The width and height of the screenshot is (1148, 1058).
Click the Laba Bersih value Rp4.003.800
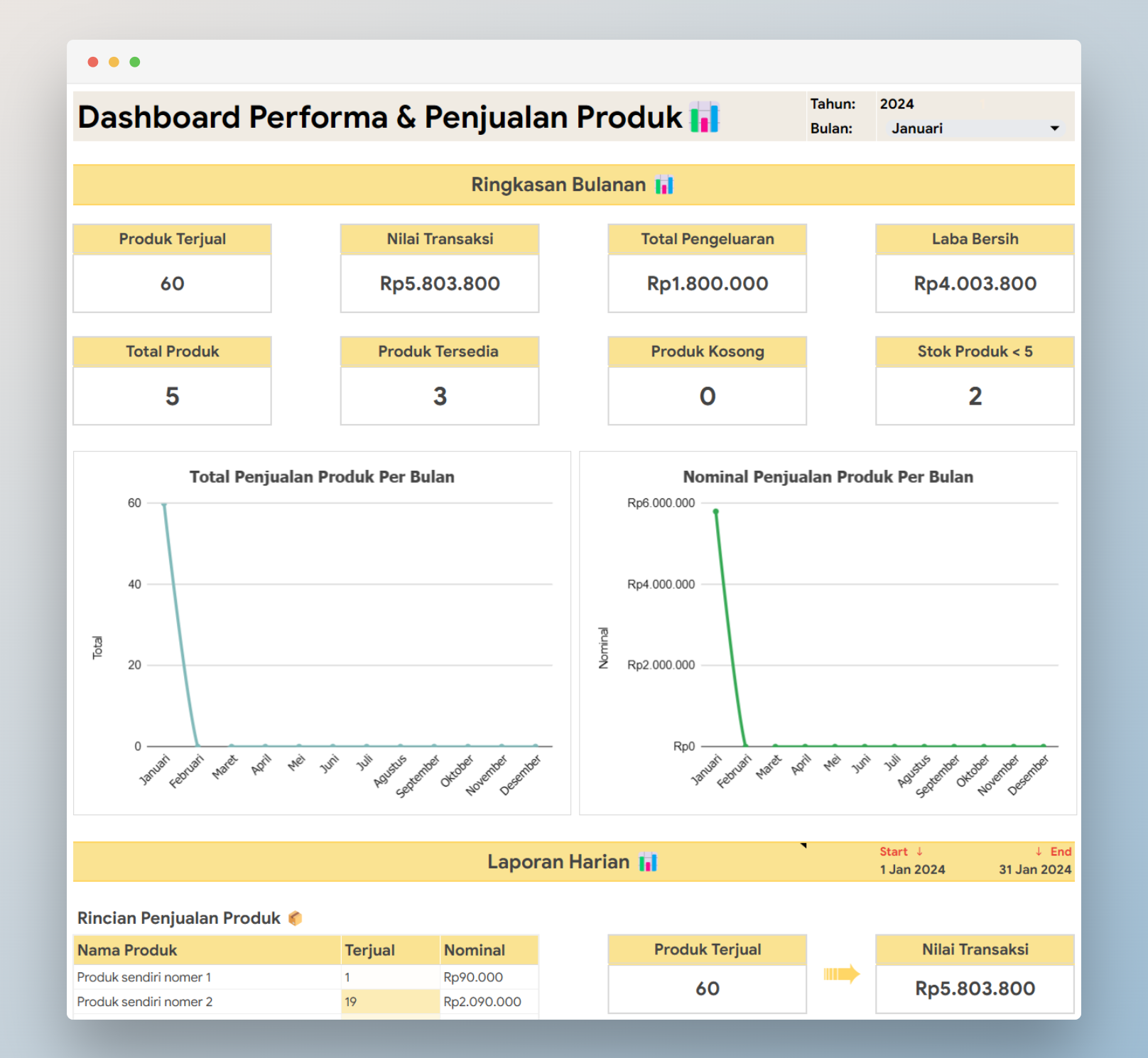[x=975, y=283]
